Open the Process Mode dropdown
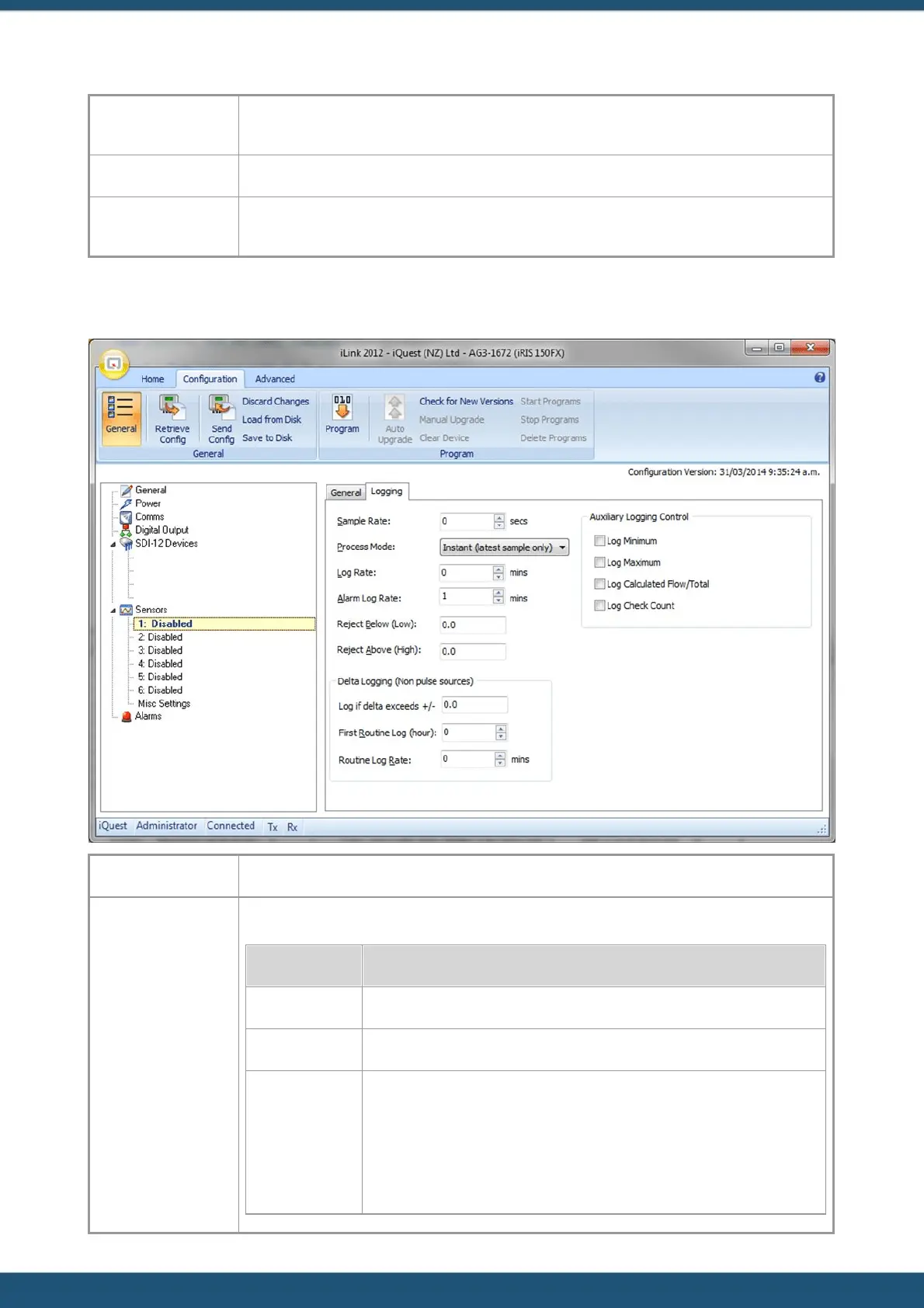This screenshot has width=924, height=1308. [x=504, y=548]
